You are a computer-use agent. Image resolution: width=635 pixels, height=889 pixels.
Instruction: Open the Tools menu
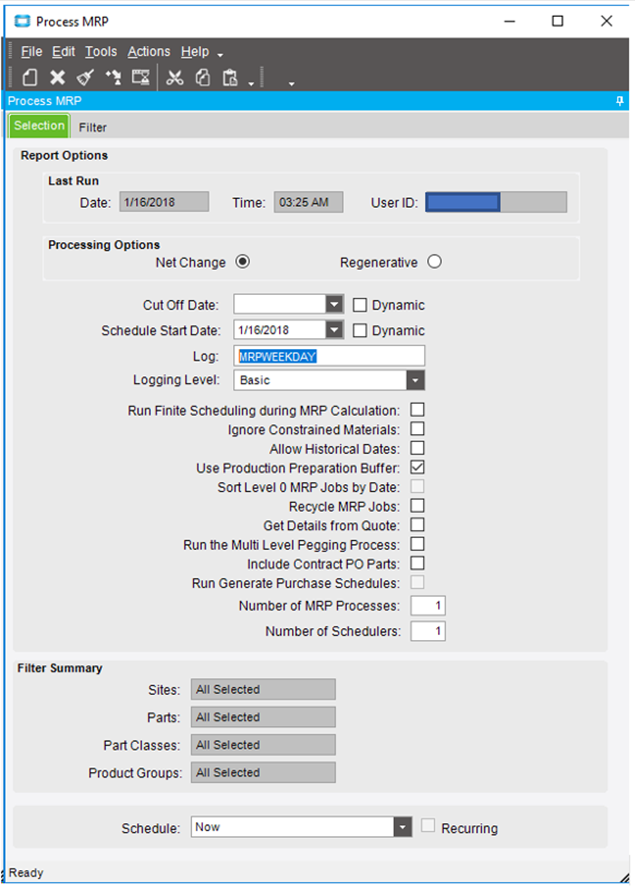101,52
